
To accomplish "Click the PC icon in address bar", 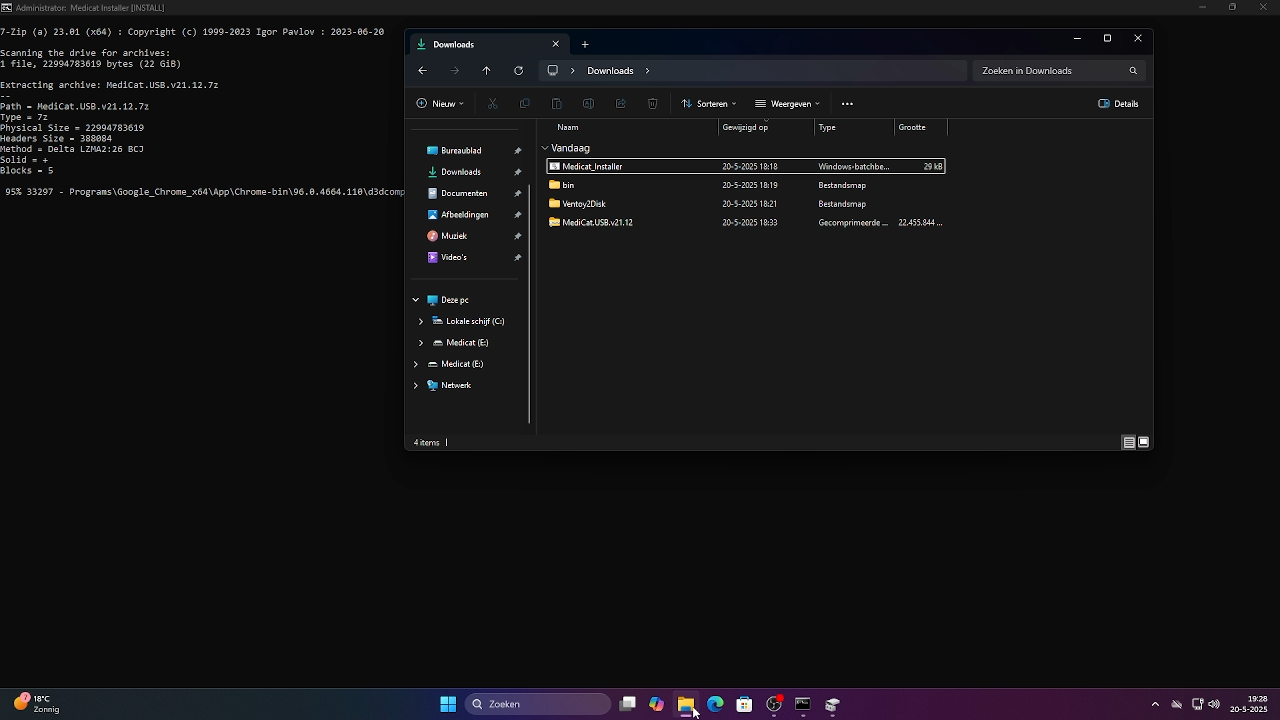I will [x=552, y=71].
